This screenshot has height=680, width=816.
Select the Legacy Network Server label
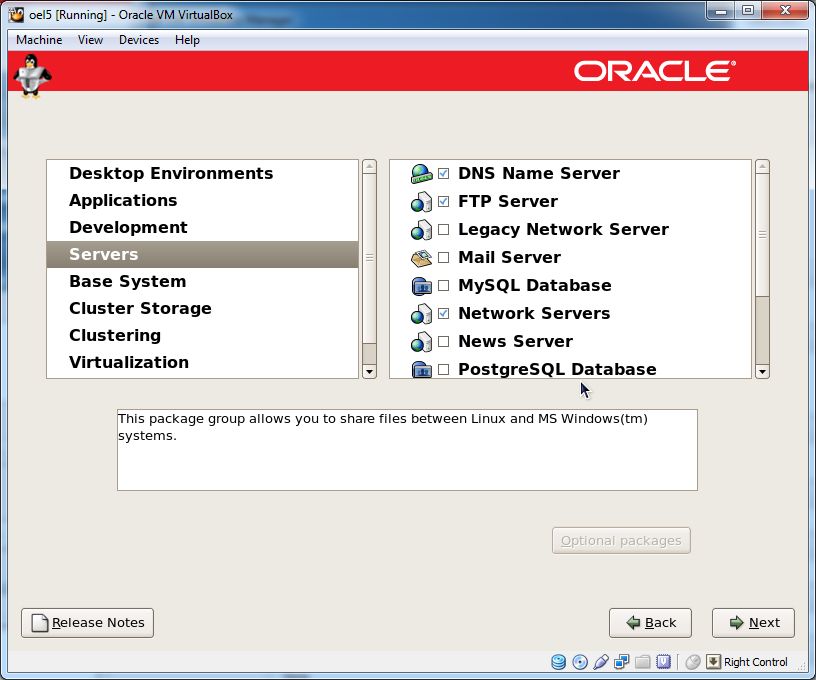pyautogui.click(x=563, y=229)
